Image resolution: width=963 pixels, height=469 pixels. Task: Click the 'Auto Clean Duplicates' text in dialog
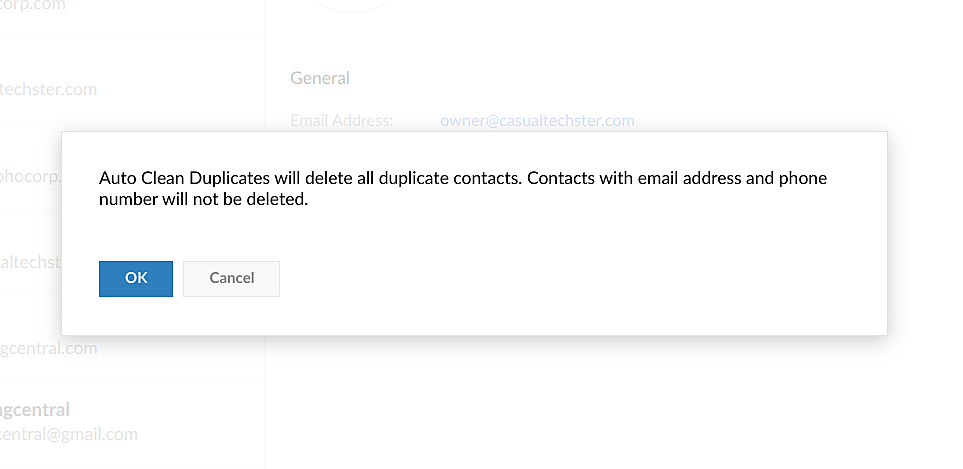point(185,179)
